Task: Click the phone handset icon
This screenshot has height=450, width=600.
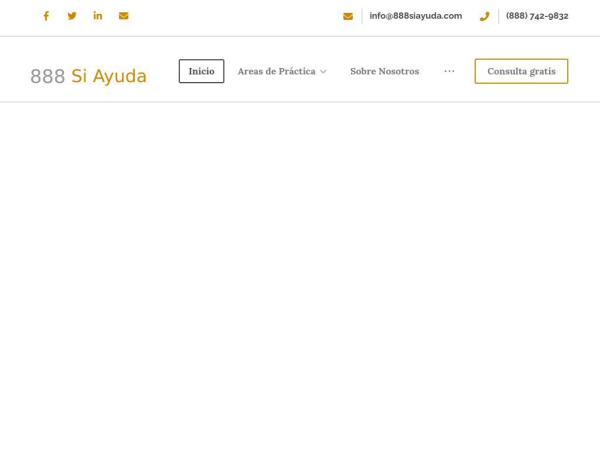Action: pos(484,16)
